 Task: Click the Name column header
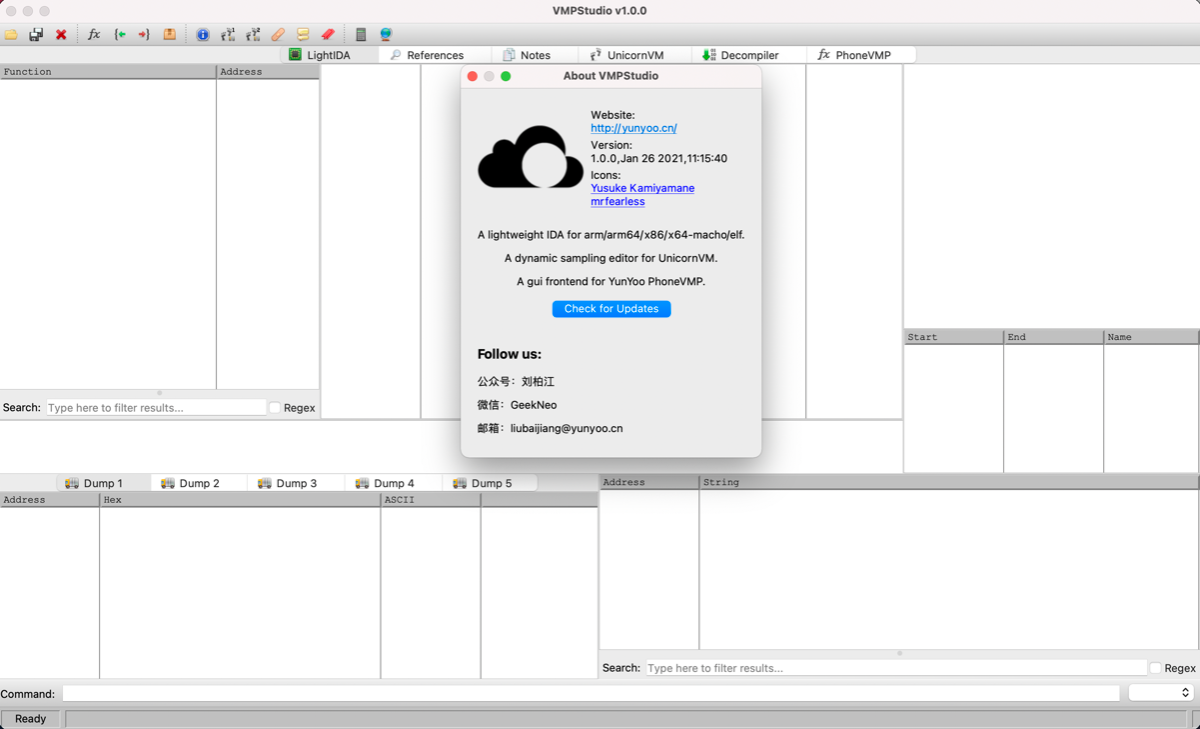coord(1151,337)
